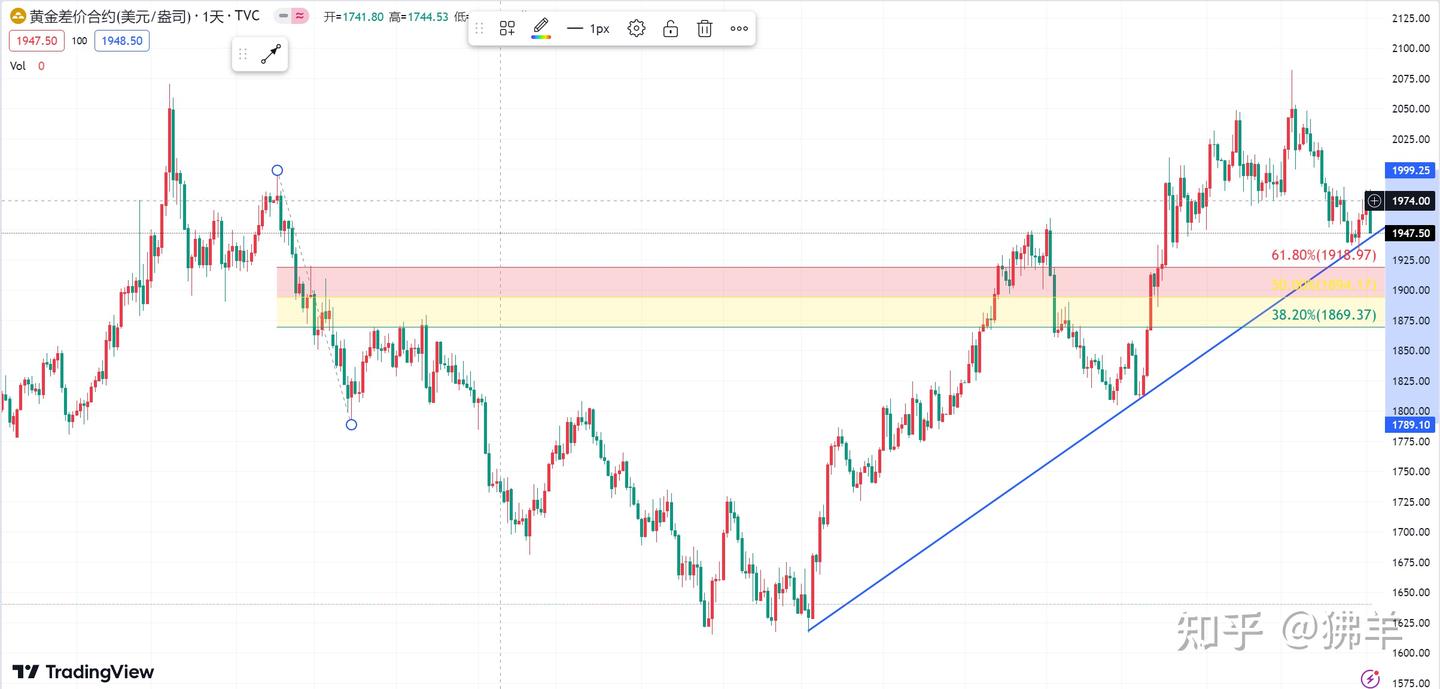1440x689 pixels.
Task: Click the plus crosshair button at 1974.00
Action: pos(1374,201)
